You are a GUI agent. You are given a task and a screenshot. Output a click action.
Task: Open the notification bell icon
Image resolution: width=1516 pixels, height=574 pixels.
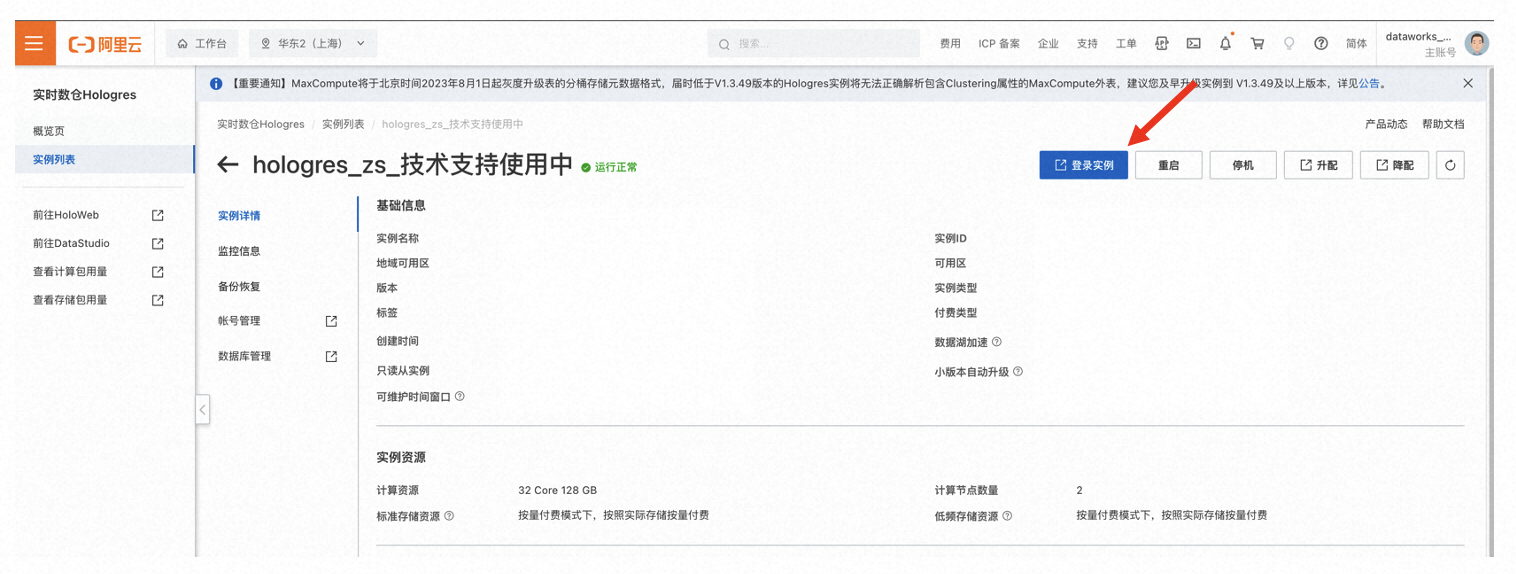1225,44
